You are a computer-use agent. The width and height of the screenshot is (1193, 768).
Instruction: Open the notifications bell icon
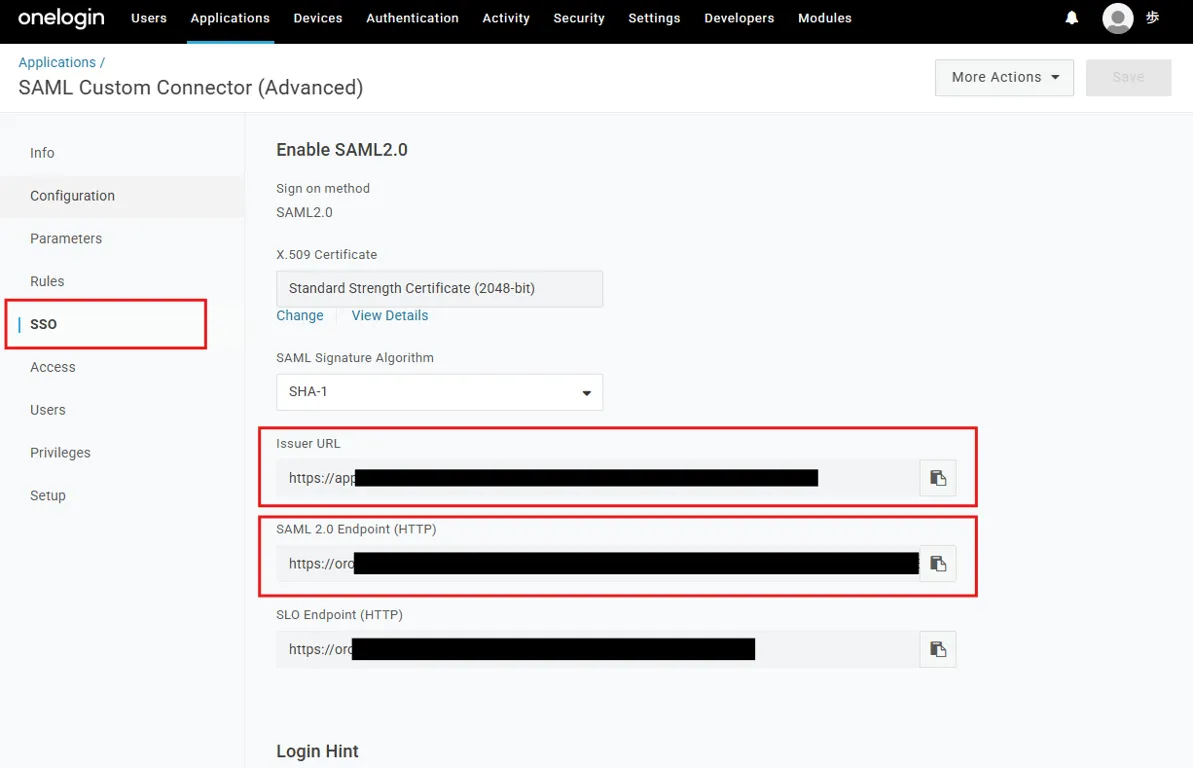tap(1071, 18)
